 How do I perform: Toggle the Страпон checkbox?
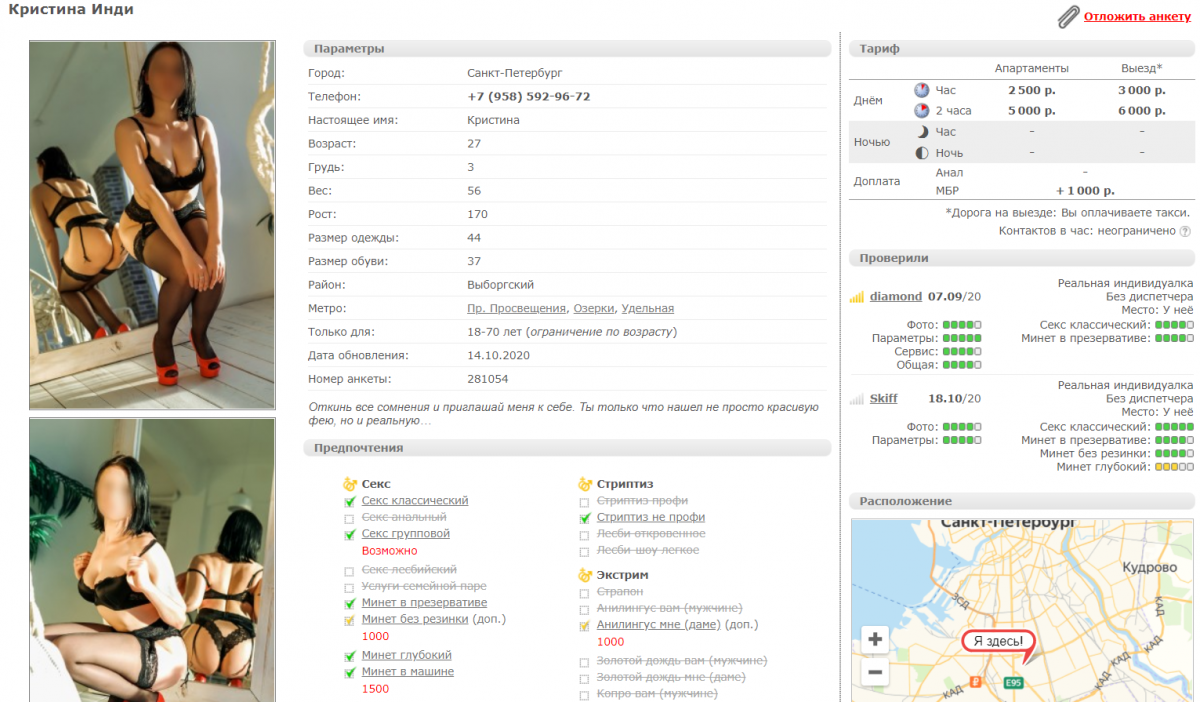585,593
